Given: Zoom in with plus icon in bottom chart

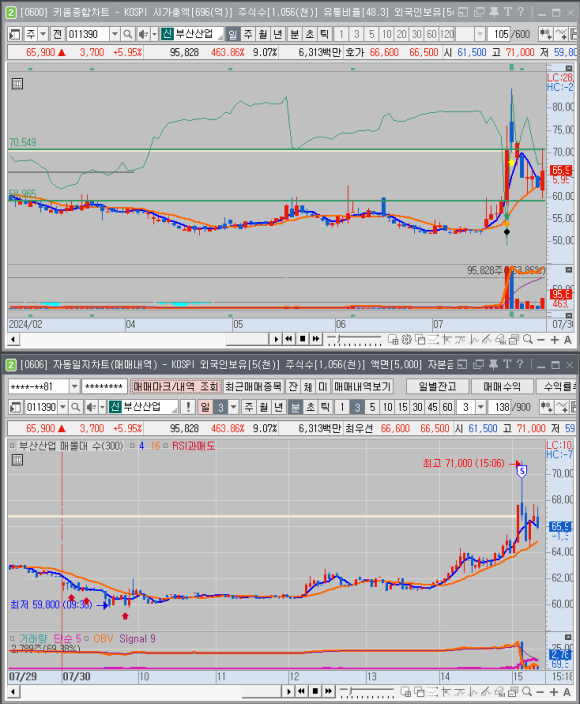Looking at the screenshot, I should [x=554, y=692].
